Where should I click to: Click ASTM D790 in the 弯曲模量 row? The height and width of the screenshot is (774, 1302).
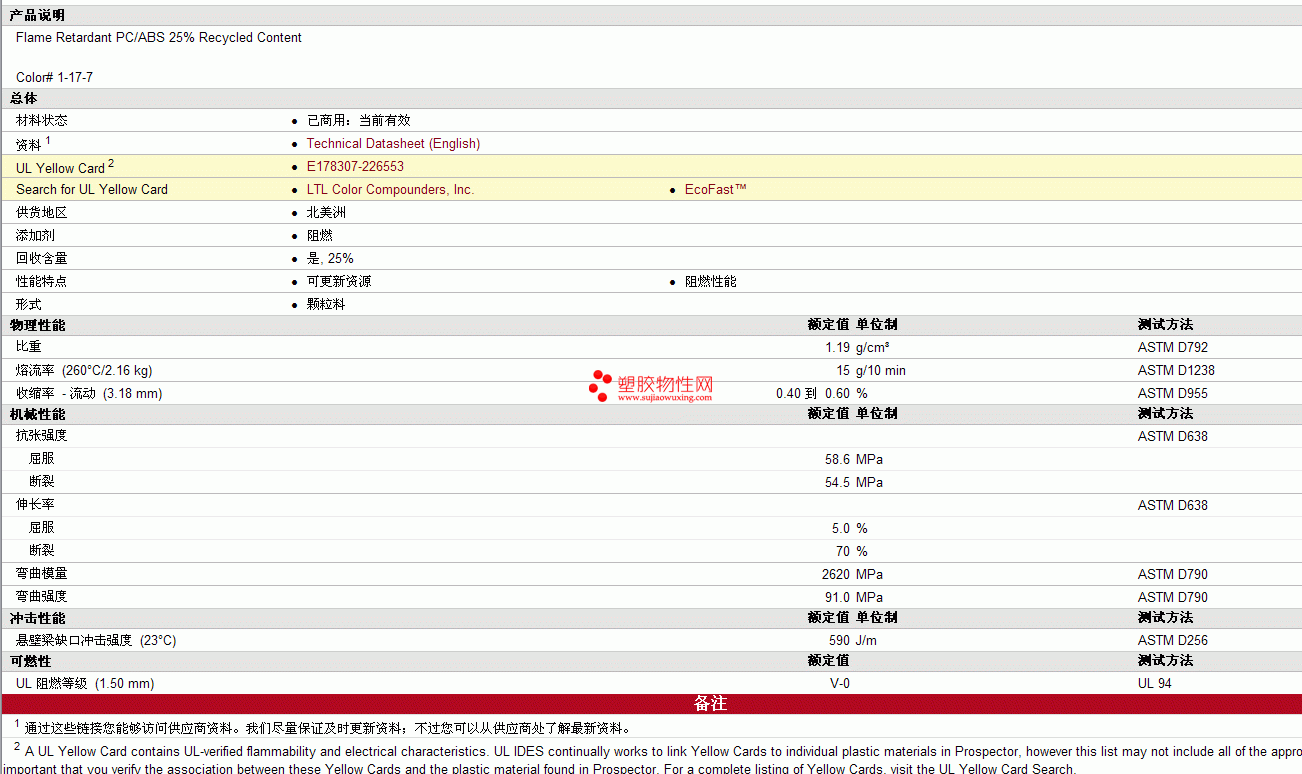coord(1173,575)
